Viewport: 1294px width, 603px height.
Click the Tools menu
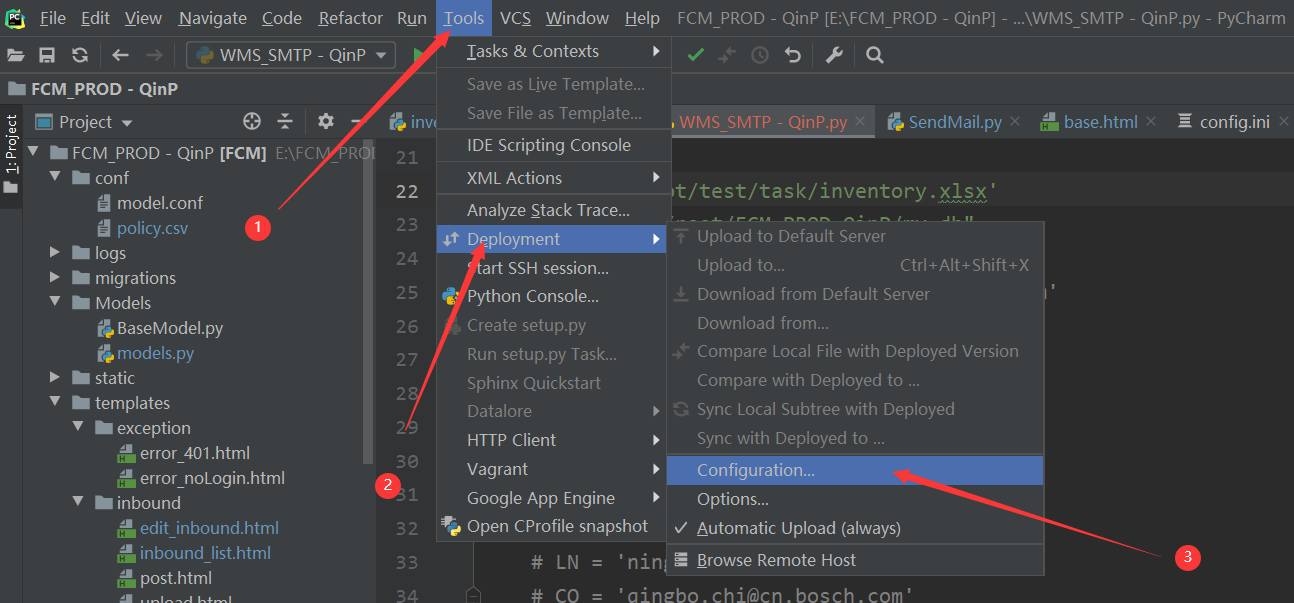[464, 18]
